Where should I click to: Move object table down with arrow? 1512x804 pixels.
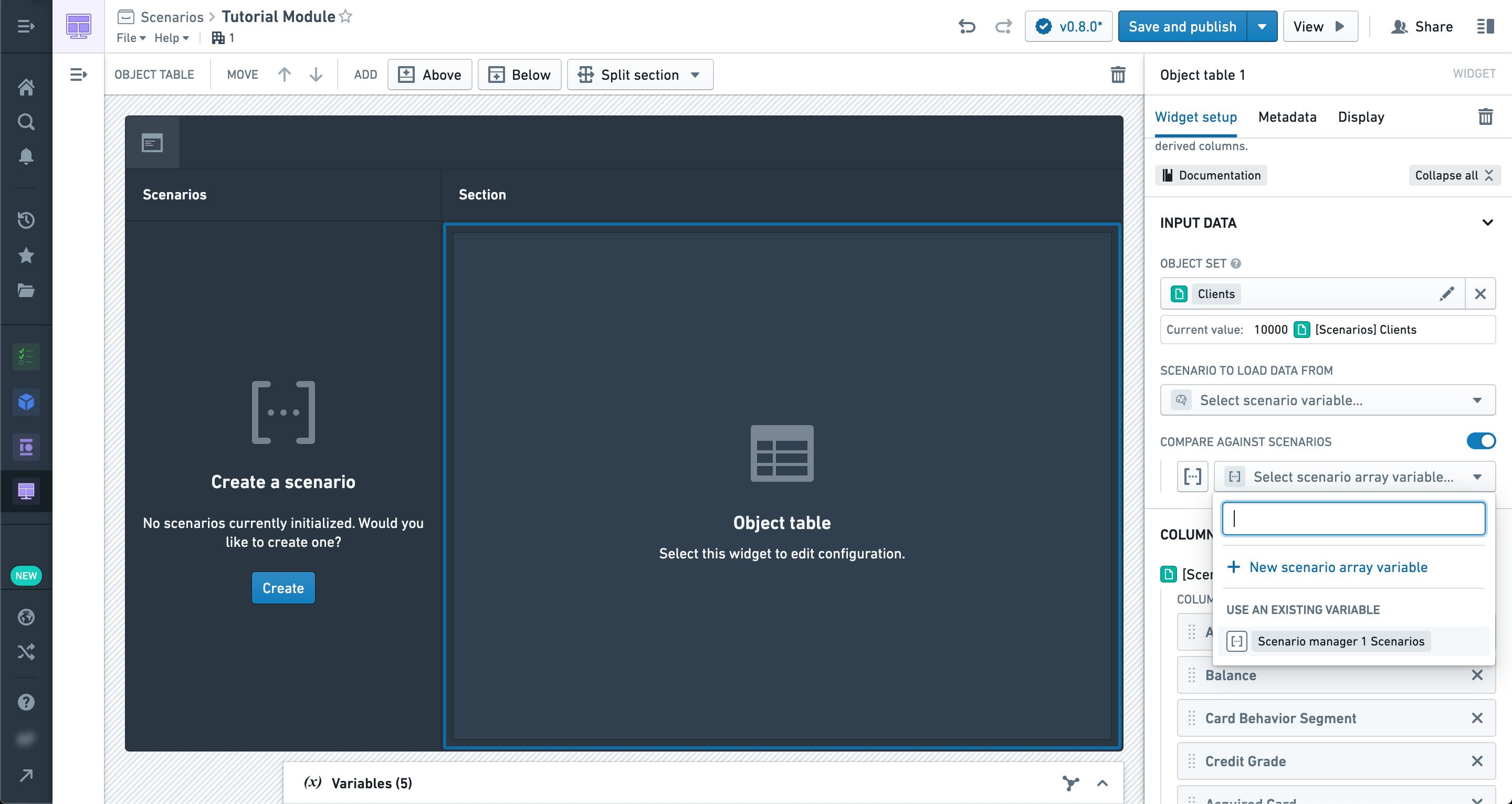coord(316,75)
